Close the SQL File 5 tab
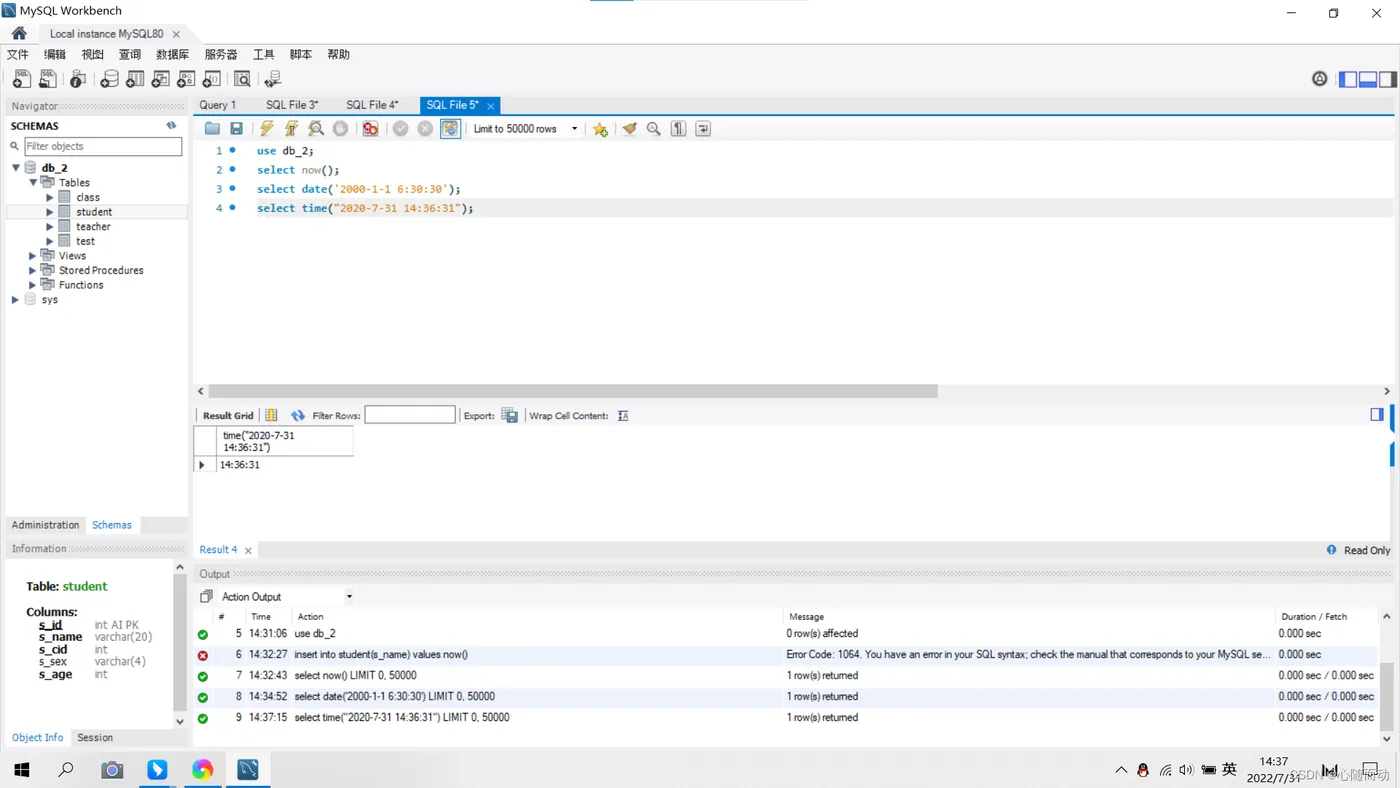The width and height of the screenshot is (1400, 788). [x=490, y=106]
